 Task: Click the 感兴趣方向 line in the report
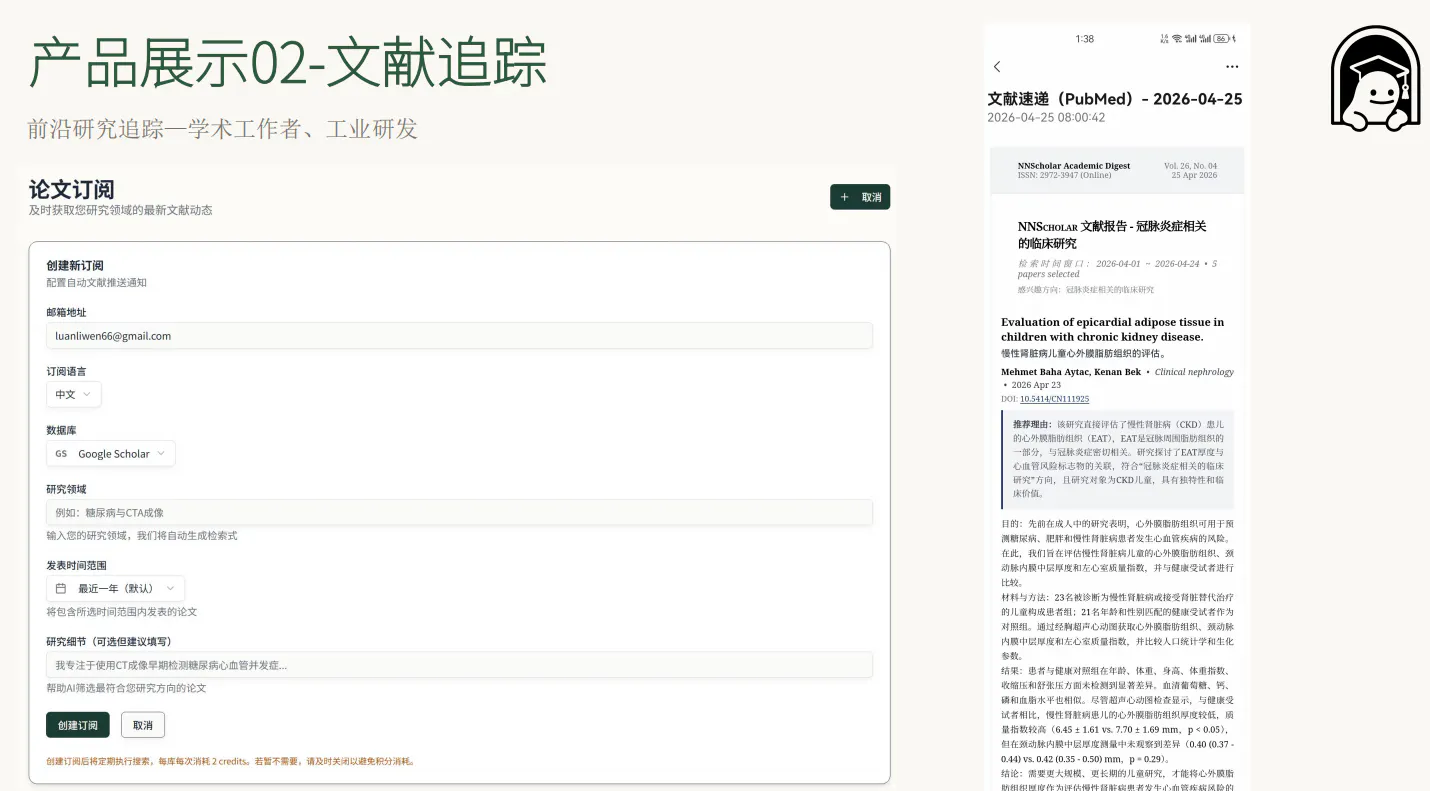coord(1086,290)
